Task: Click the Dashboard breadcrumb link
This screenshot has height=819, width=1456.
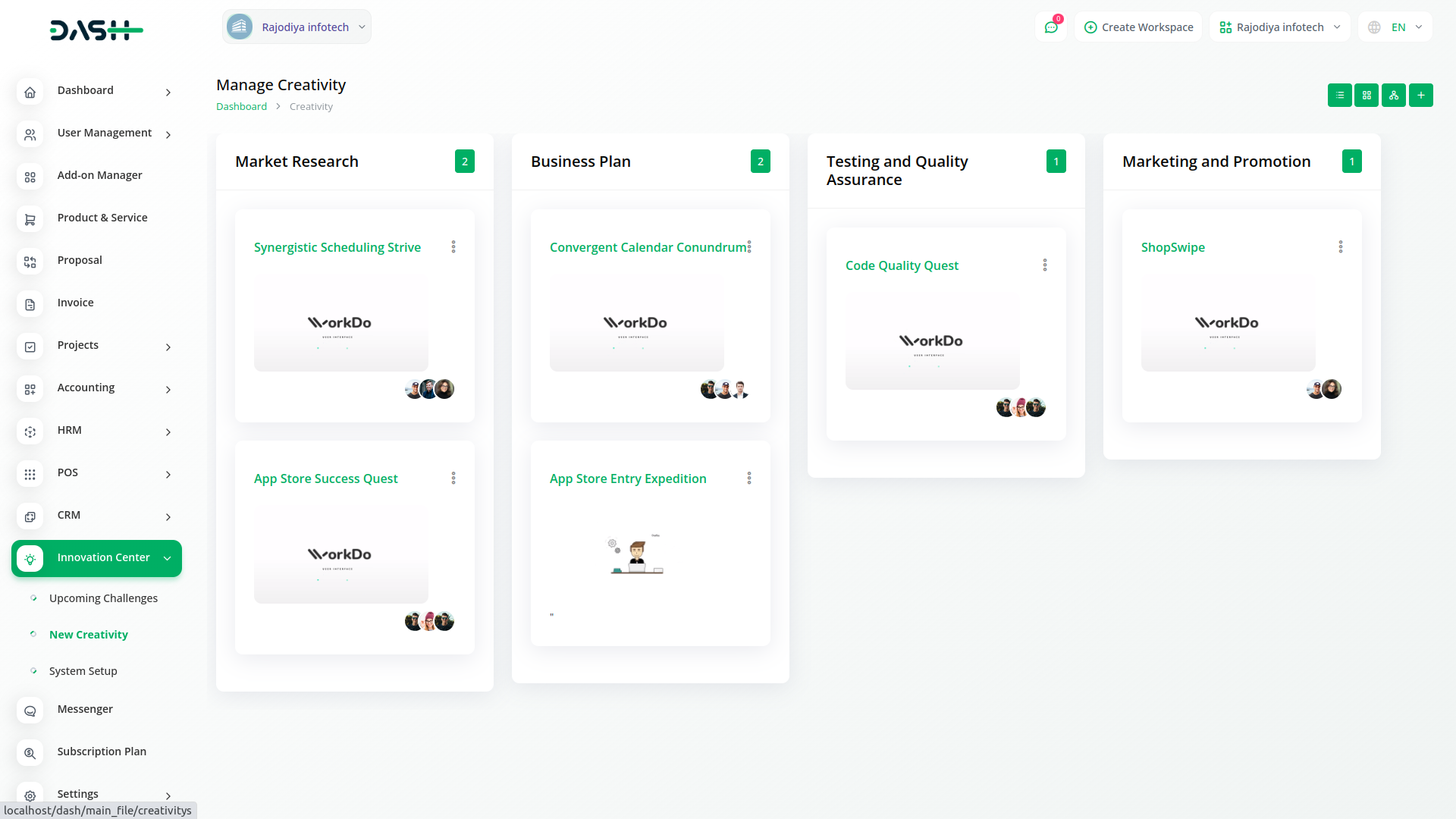Action: coord(241,107)
